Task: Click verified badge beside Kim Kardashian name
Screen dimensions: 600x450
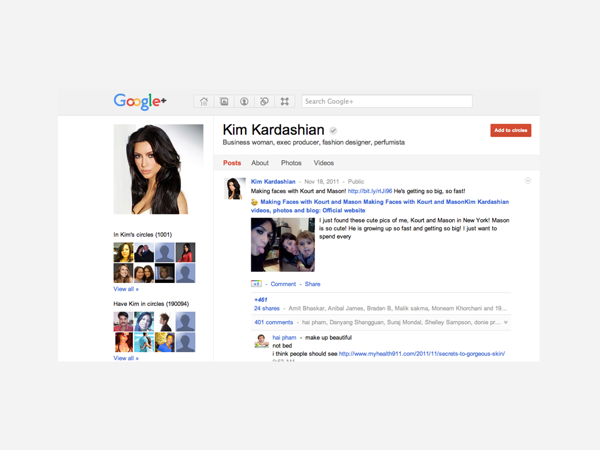Action: click(x=333, y=130)
